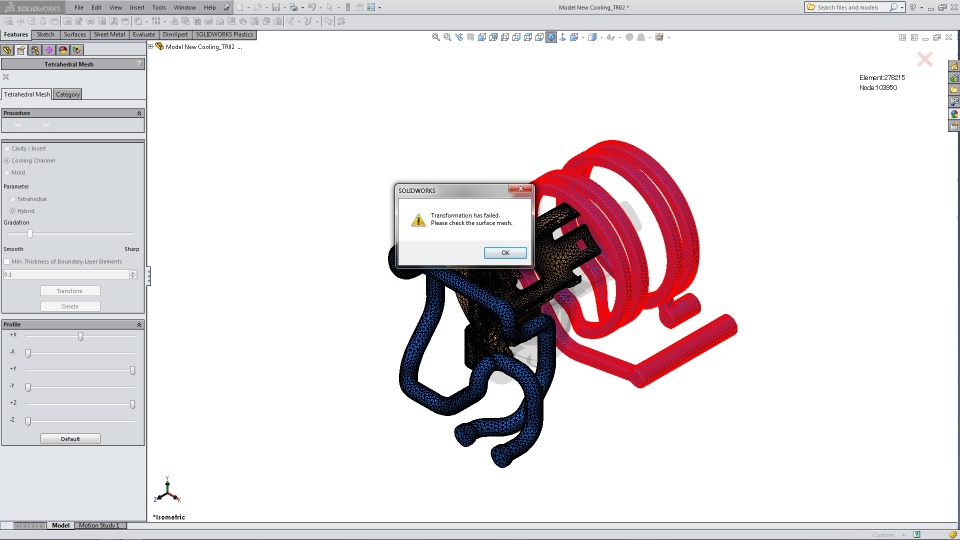
Task: Click the Transform button
Action: click(70, 291)
